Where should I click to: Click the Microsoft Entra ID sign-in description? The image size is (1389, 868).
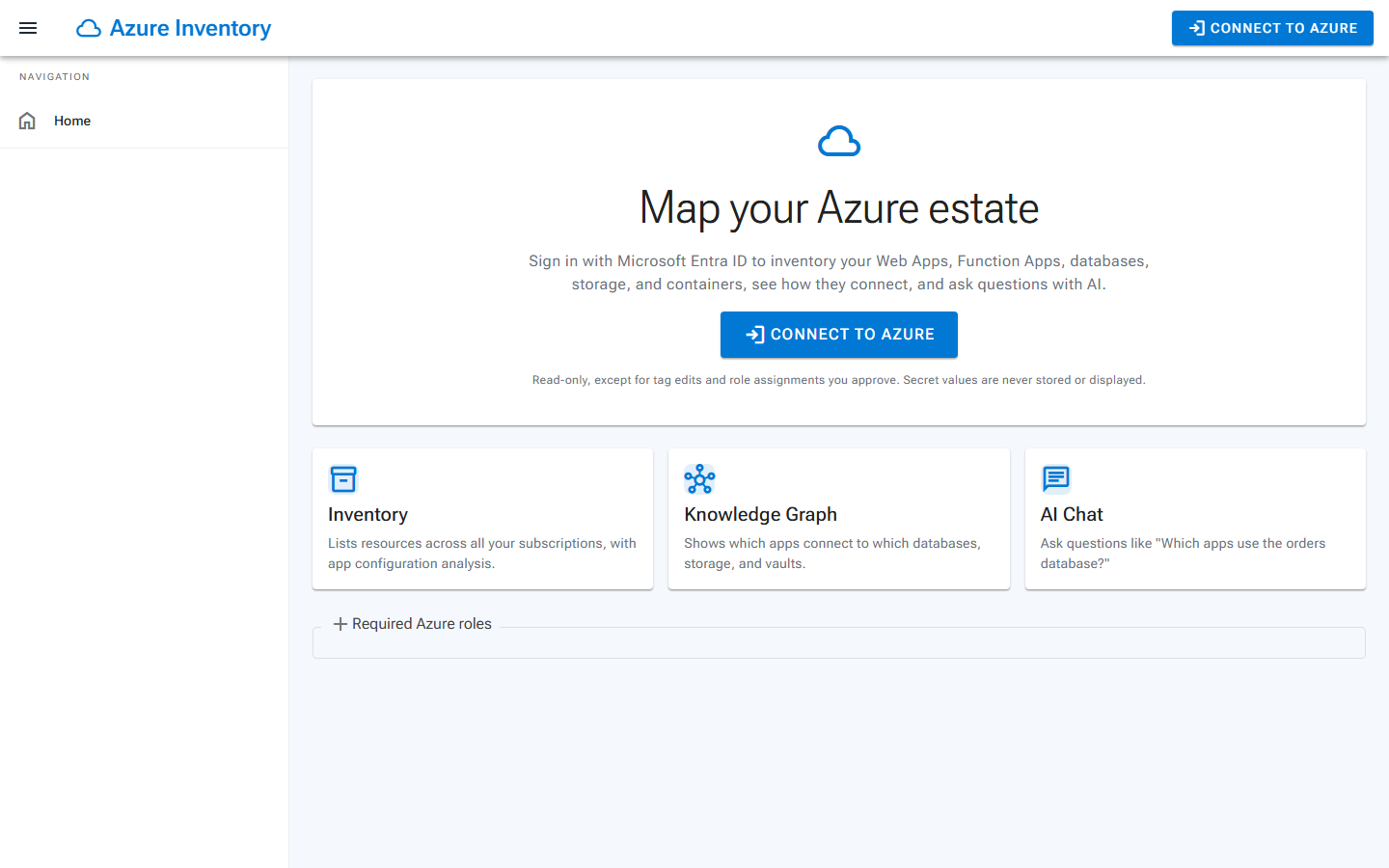[x=839, y=273]
